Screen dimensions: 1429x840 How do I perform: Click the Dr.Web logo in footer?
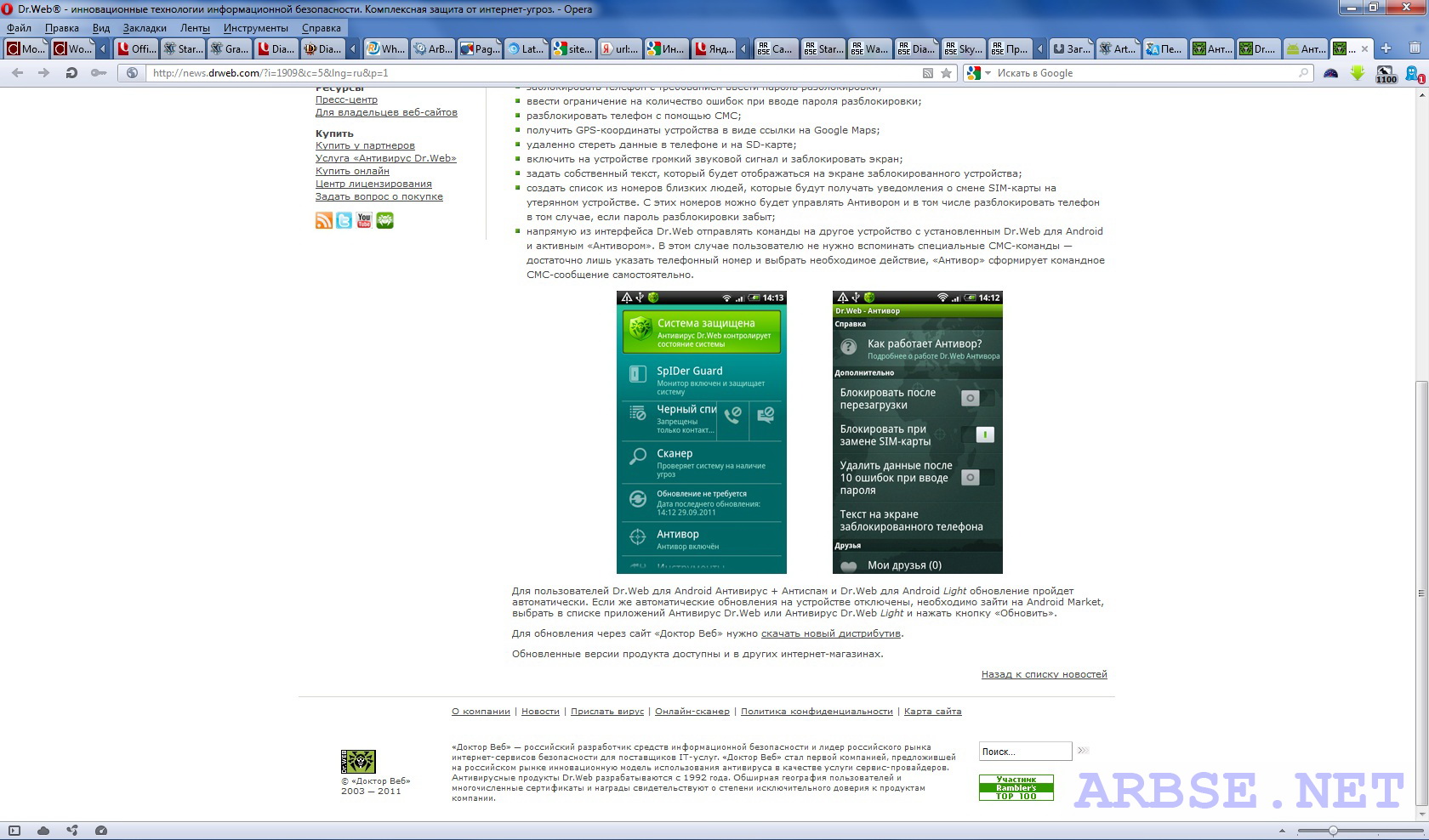point(358,761)
